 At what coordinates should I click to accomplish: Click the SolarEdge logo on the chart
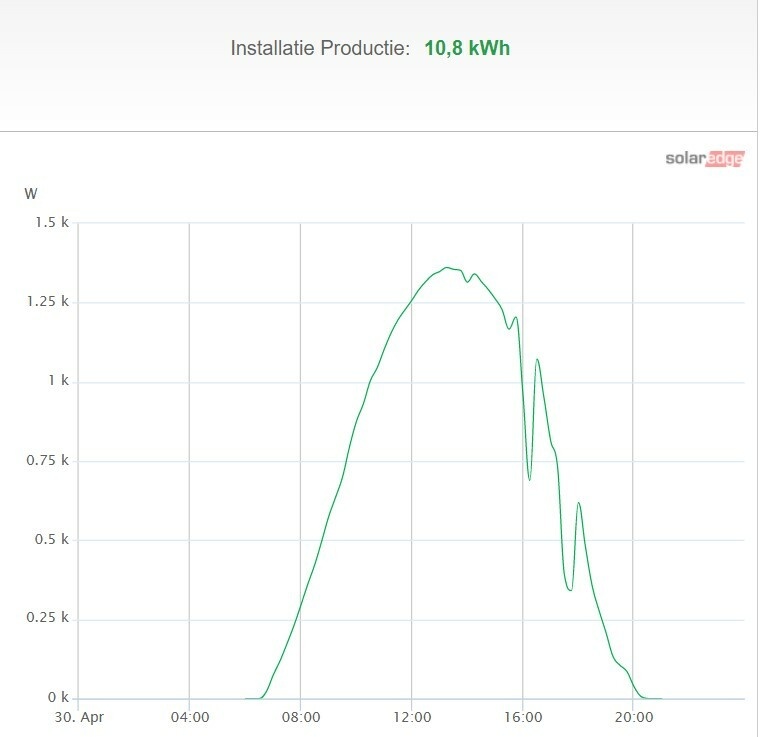coord(705,158)
